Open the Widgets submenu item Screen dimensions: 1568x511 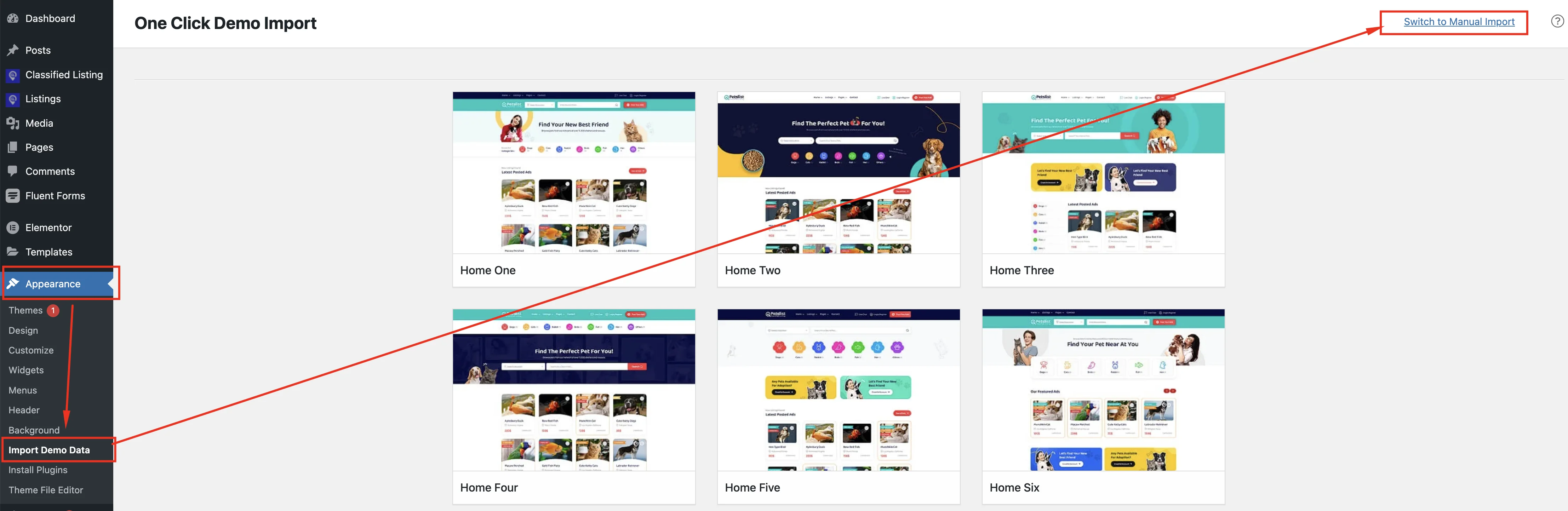(x=26, y=370)
